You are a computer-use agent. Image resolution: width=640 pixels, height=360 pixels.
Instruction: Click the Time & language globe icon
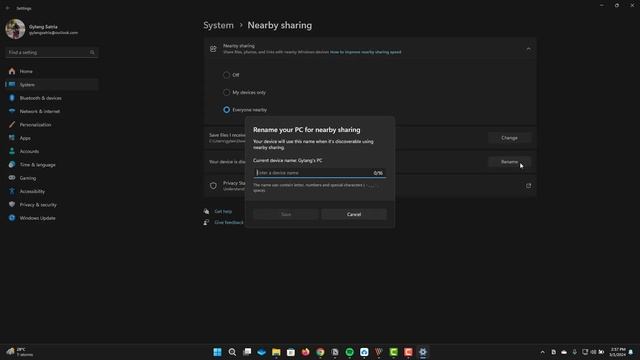(x=12, y=165)
